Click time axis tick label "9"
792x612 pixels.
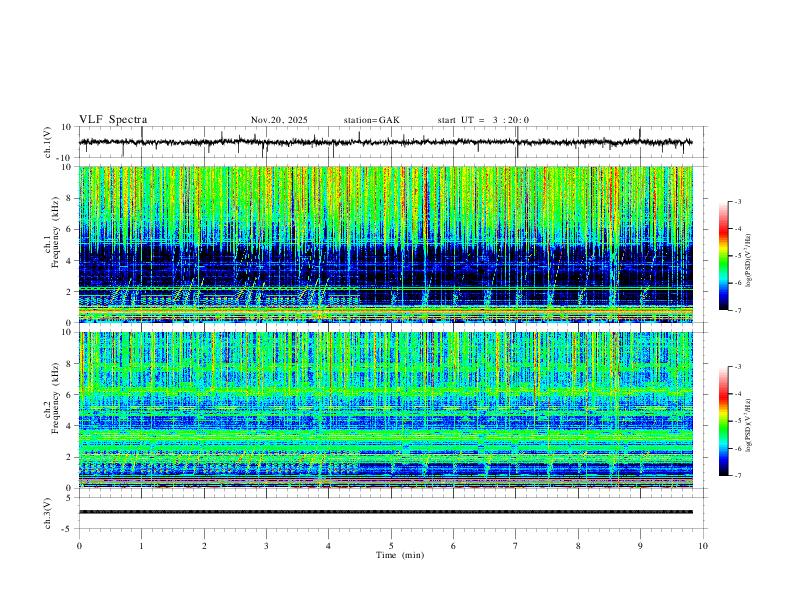(640, 546)
